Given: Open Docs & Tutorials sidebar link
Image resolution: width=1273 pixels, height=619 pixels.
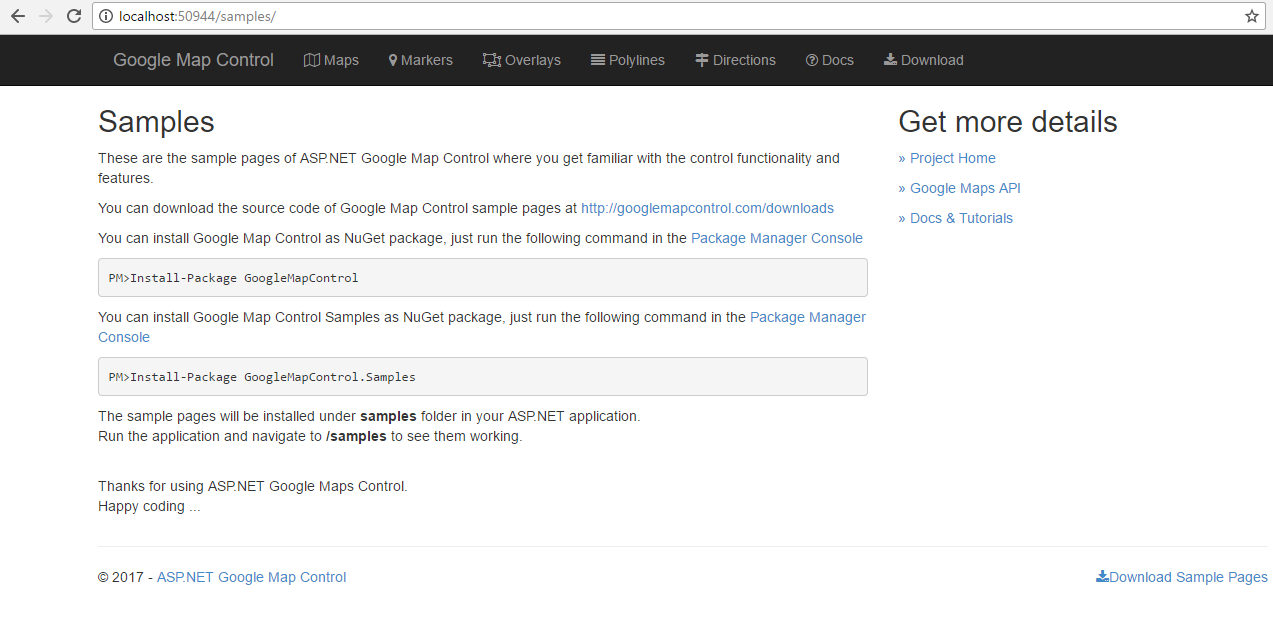Looking at the screenshot, I should pyautogui.click(x=960, y=218).
